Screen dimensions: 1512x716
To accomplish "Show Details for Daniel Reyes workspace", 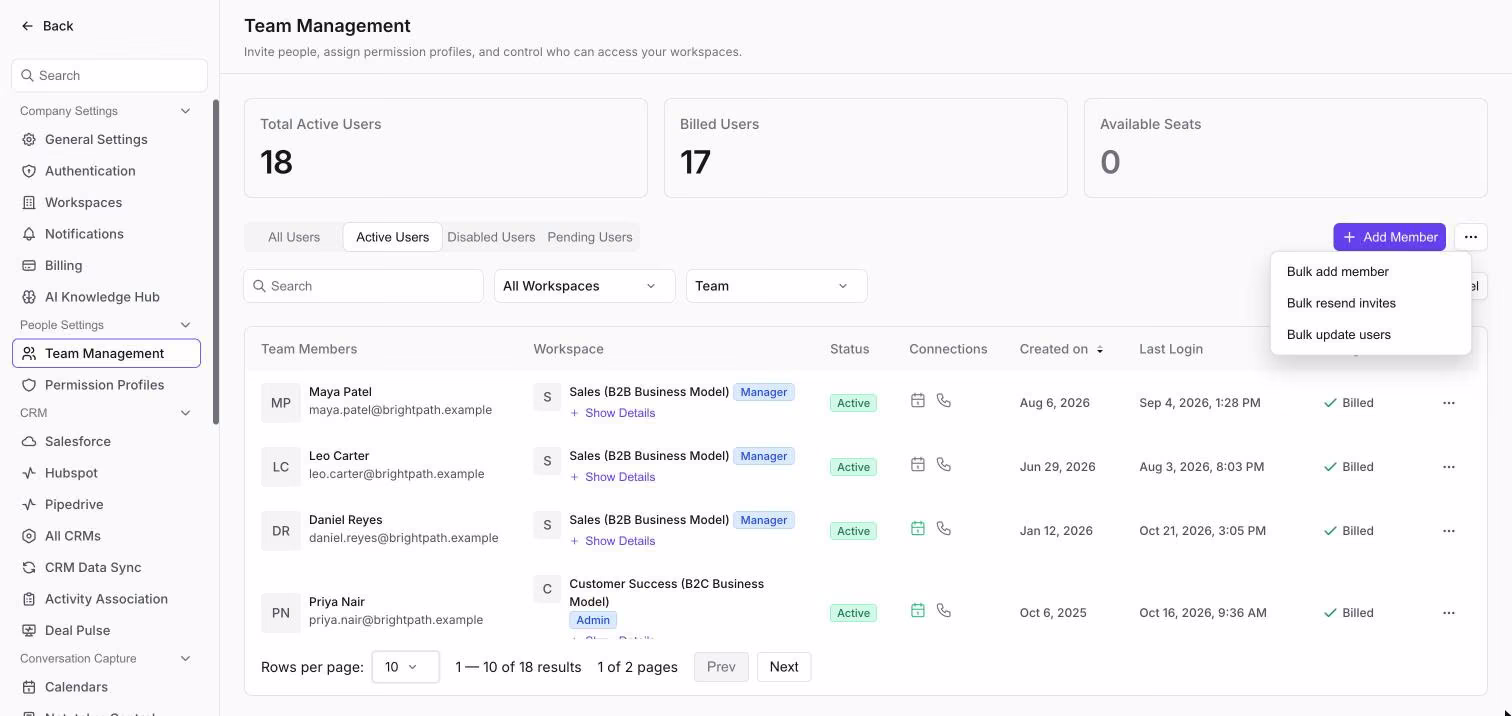I will tap(612, 541).
